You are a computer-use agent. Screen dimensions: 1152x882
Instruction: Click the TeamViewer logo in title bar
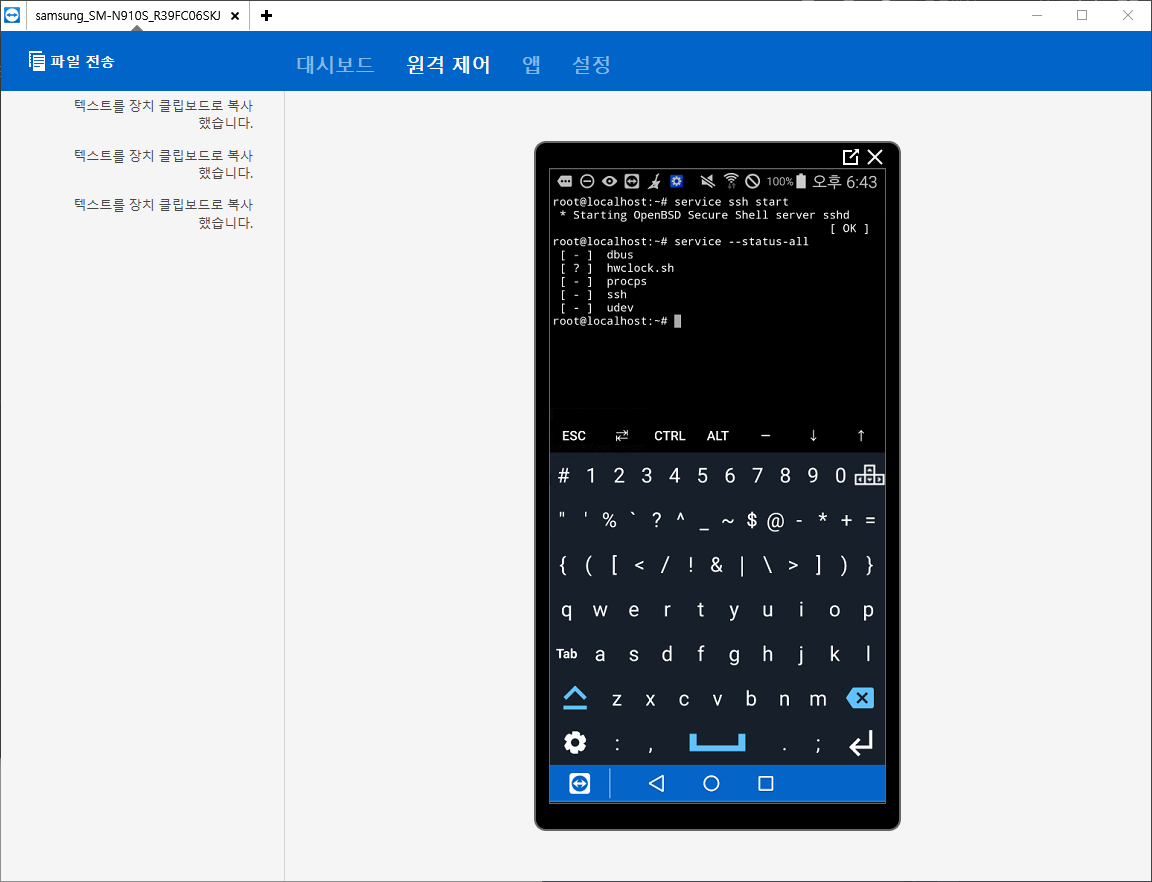click(12, 15)
